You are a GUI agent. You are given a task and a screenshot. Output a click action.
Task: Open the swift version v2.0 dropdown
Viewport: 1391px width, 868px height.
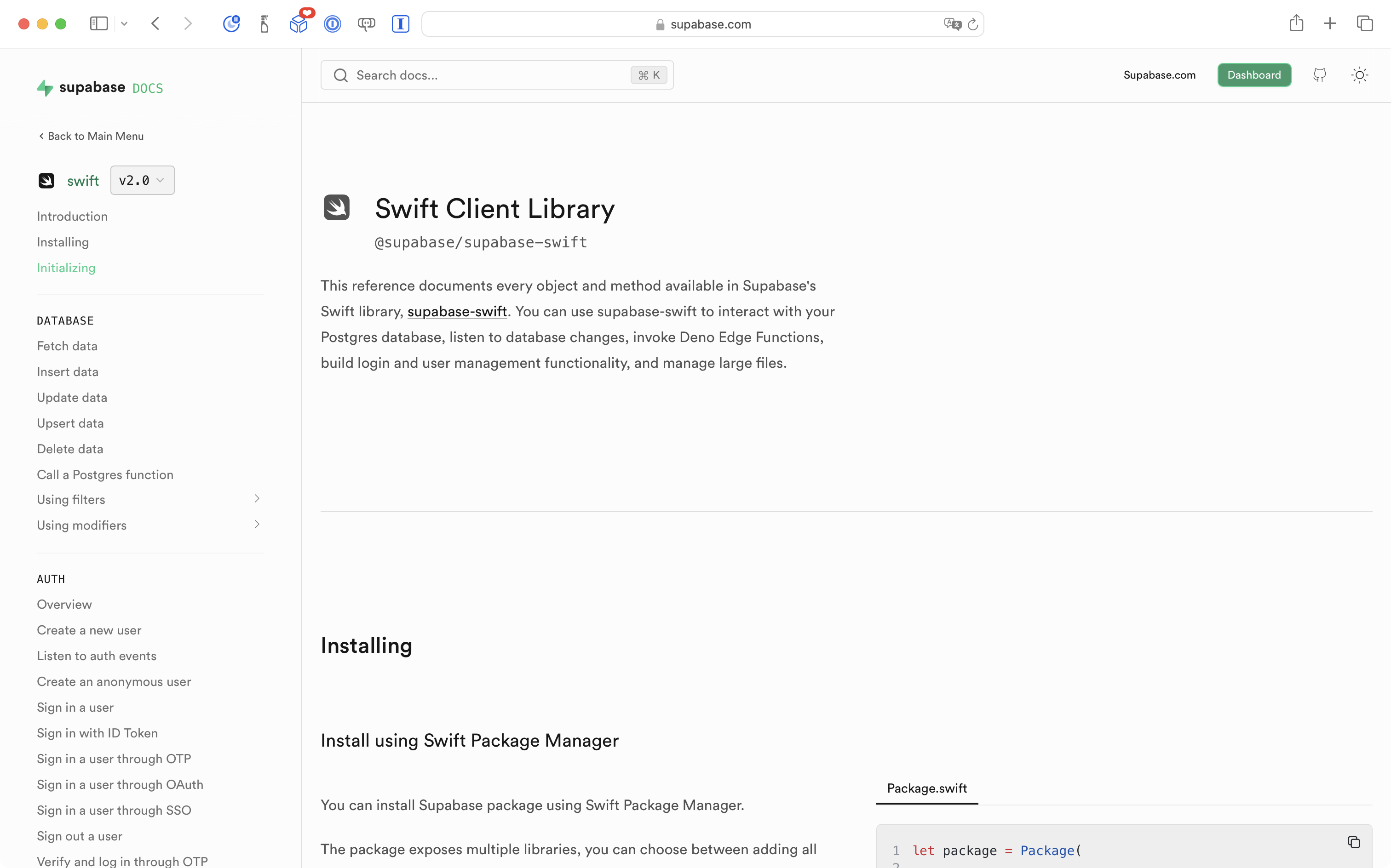(142, 180)
